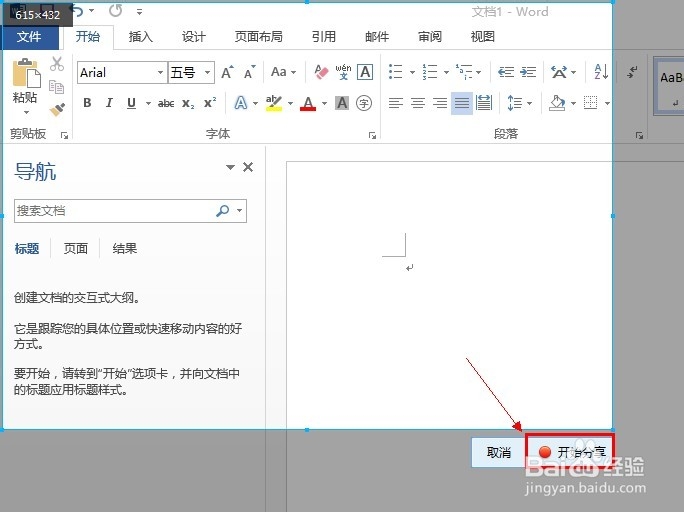
Task: Toggle subscript formatting
Action: [x=188, y=103]
